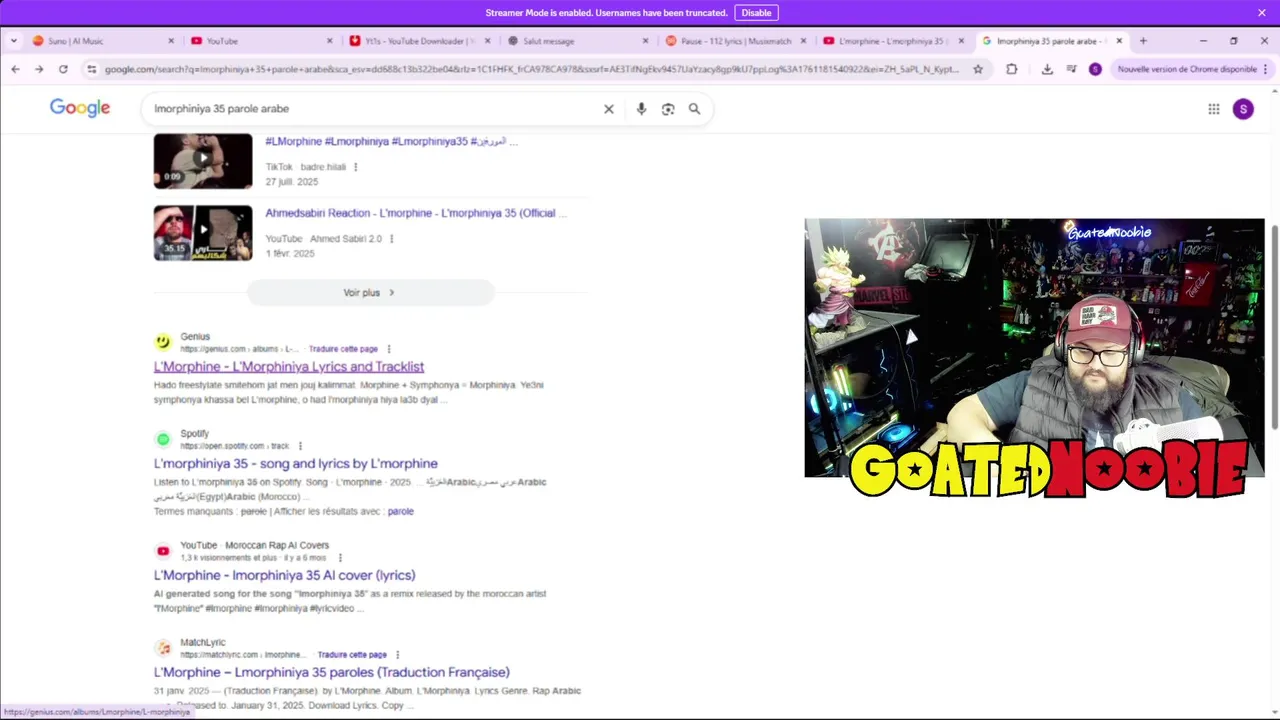Click the Genius site favicon

tap(163, 342)
